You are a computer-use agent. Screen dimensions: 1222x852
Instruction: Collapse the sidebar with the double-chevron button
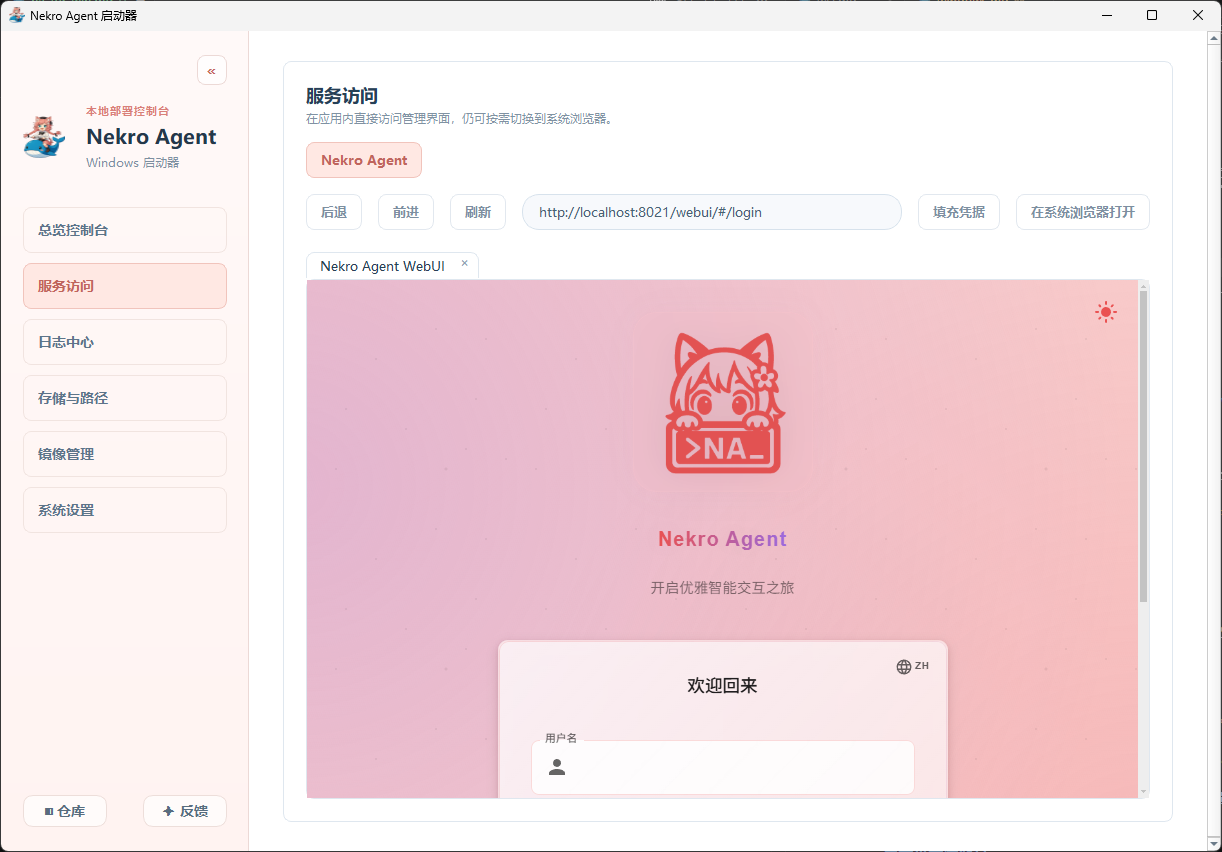[x=212, y=70]
